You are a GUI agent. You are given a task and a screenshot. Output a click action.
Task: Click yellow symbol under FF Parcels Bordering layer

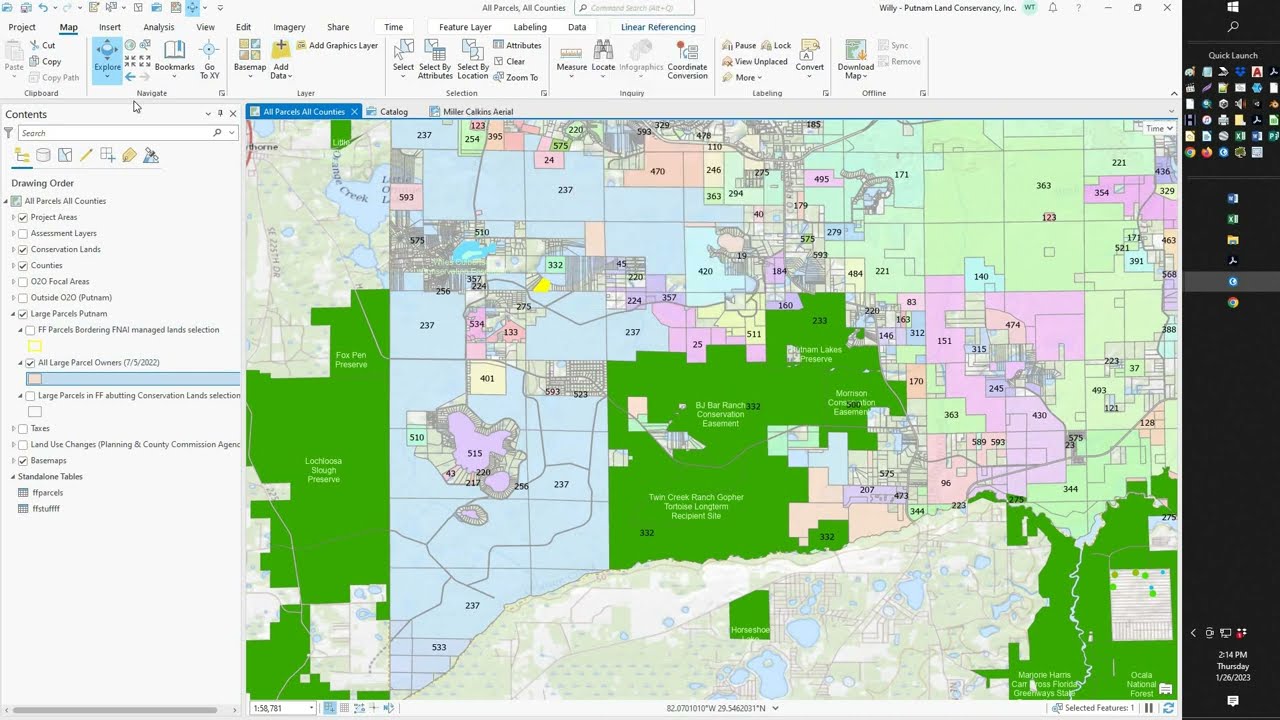coord(35,346)
